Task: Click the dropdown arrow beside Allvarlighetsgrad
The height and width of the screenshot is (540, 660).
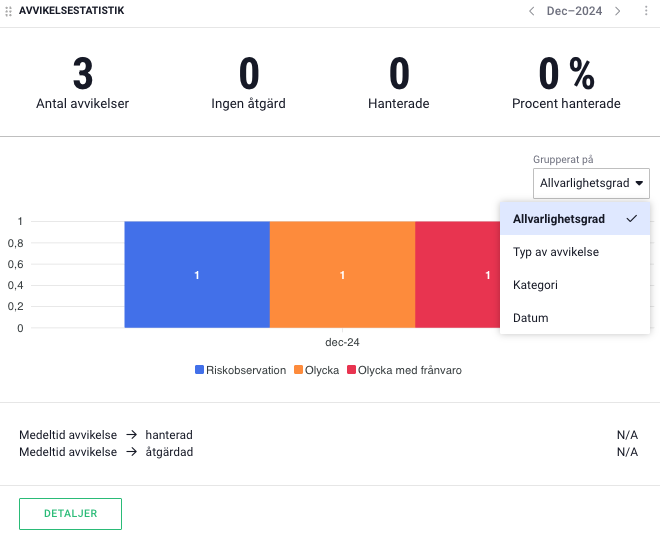Action: click(639, 183)
